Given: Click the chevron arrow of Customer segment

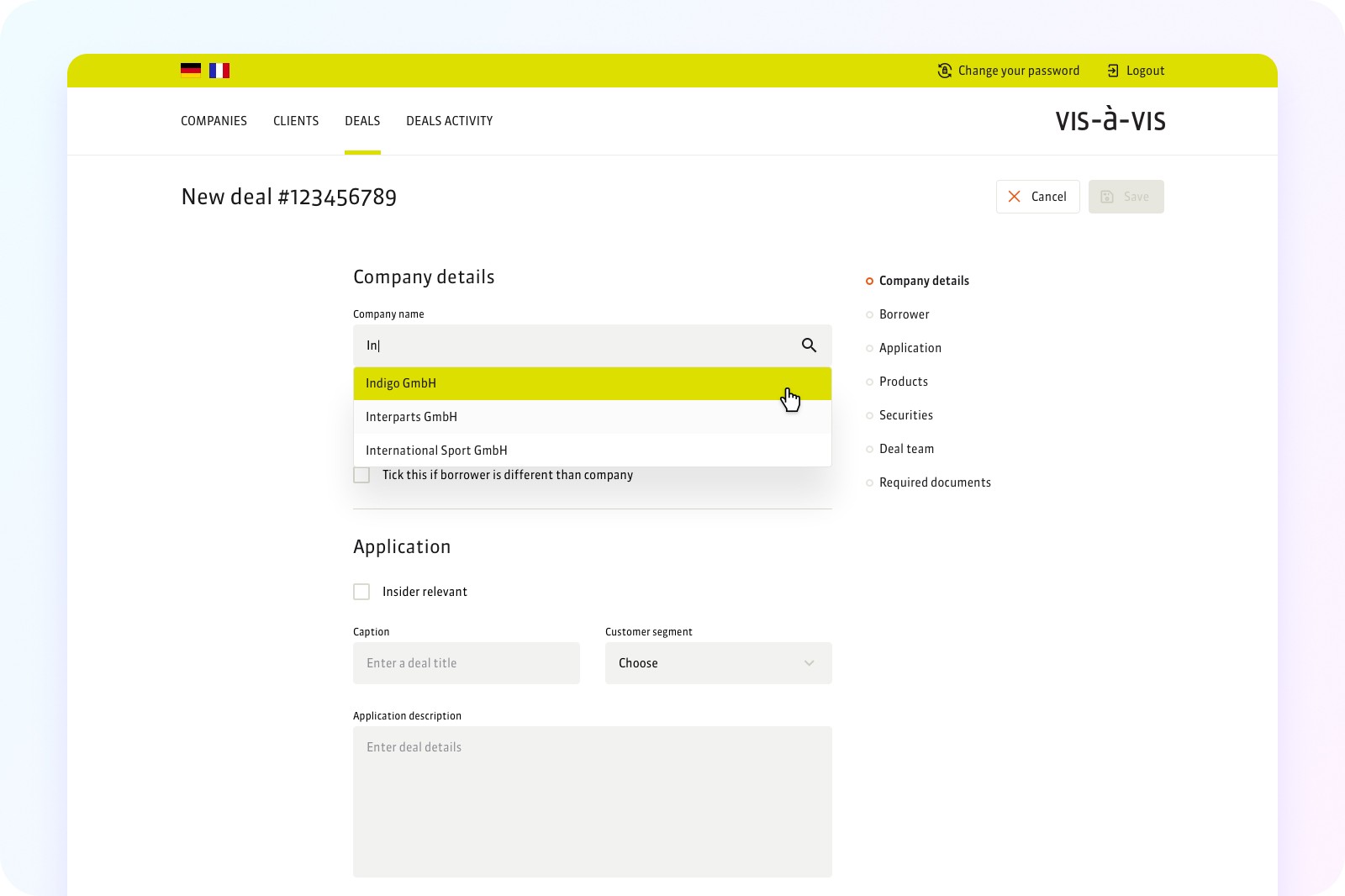Looking at the screenshot, I should (x=809, y=663).
